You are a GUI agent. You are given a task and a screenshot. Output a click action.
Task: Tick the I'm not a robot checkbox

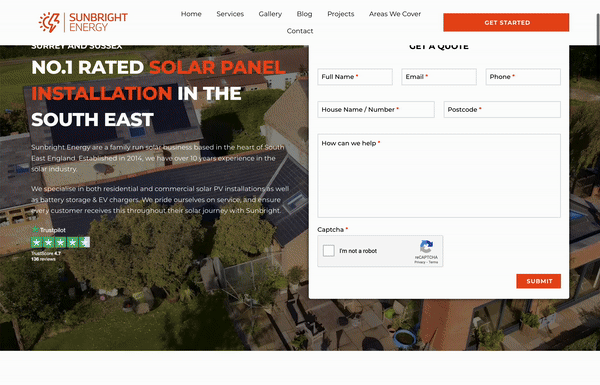(x=329, y=251)
